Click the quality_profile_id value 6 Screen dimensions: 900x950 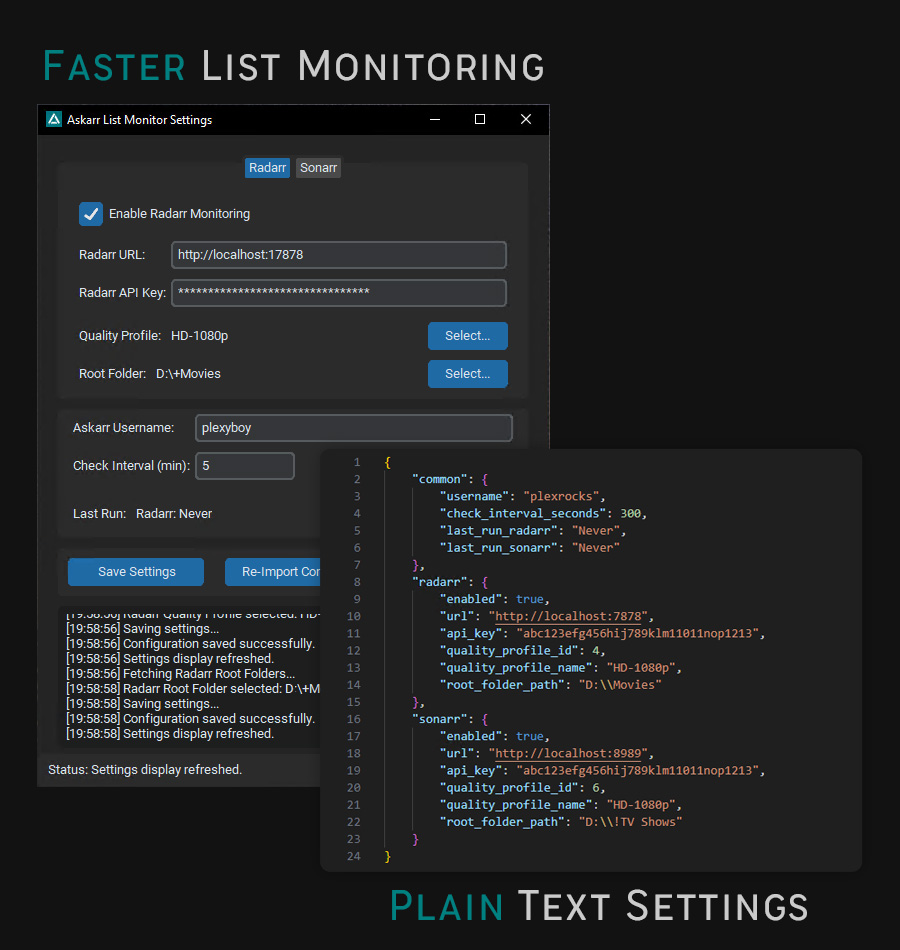596,788
